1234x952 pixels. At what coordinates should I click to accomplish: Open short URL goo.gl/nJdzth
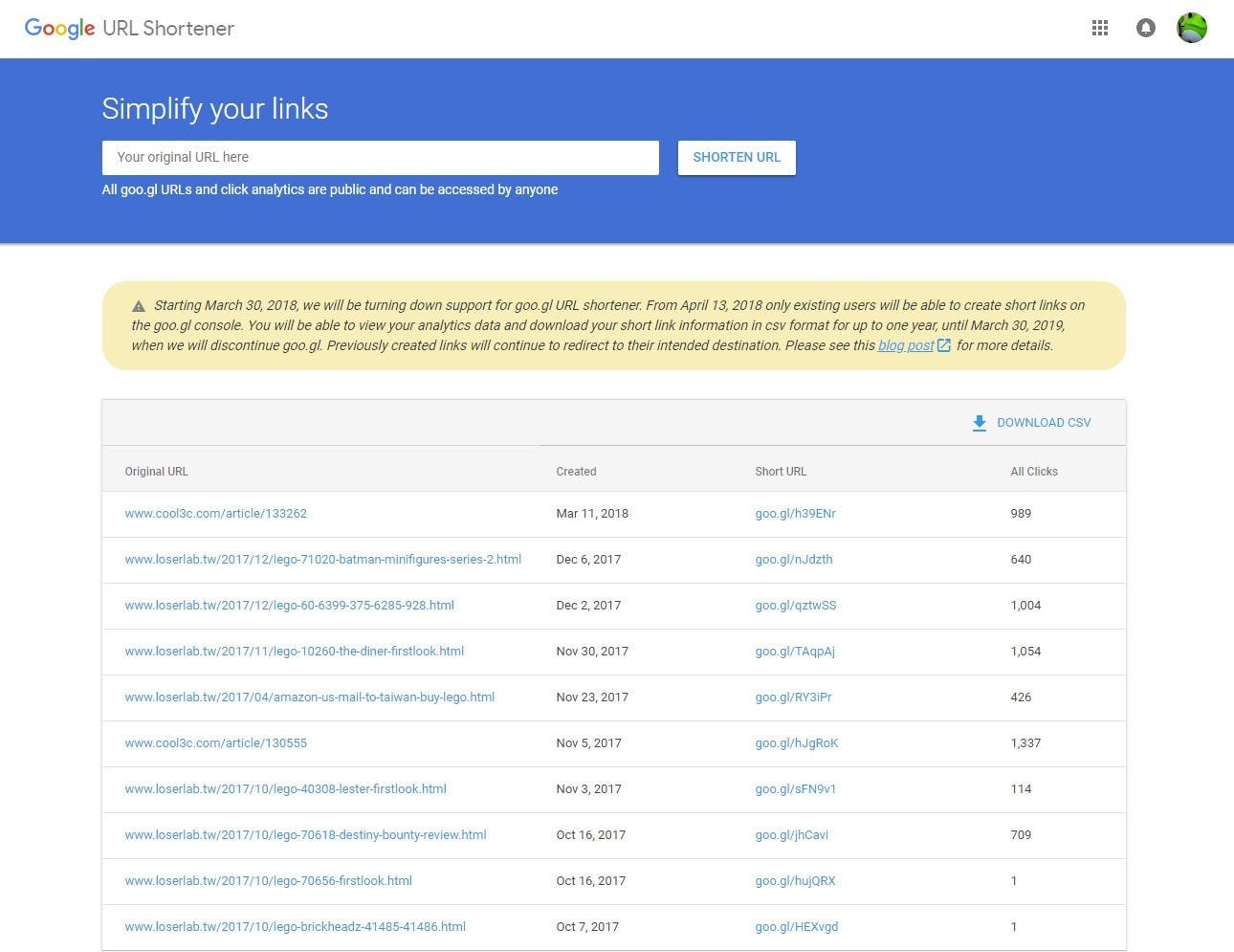(793, 560)
